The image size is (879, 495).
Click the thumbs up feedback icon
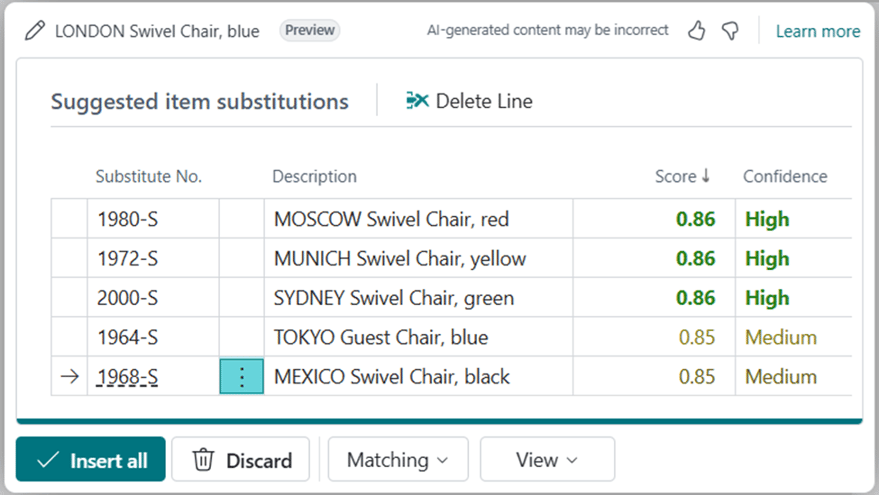pyautogui.click(x=697, y=31)
